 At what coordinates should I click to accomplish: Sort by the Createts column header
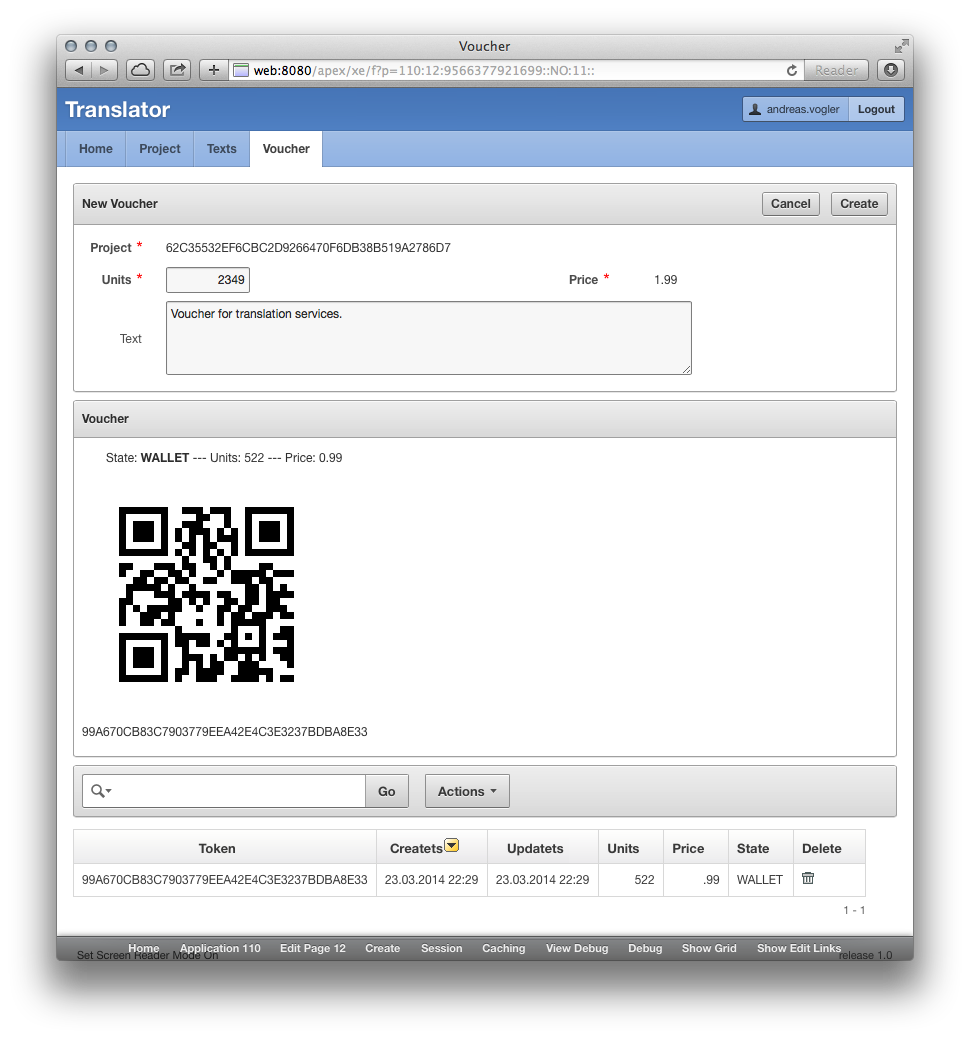(x=416, y=849)
